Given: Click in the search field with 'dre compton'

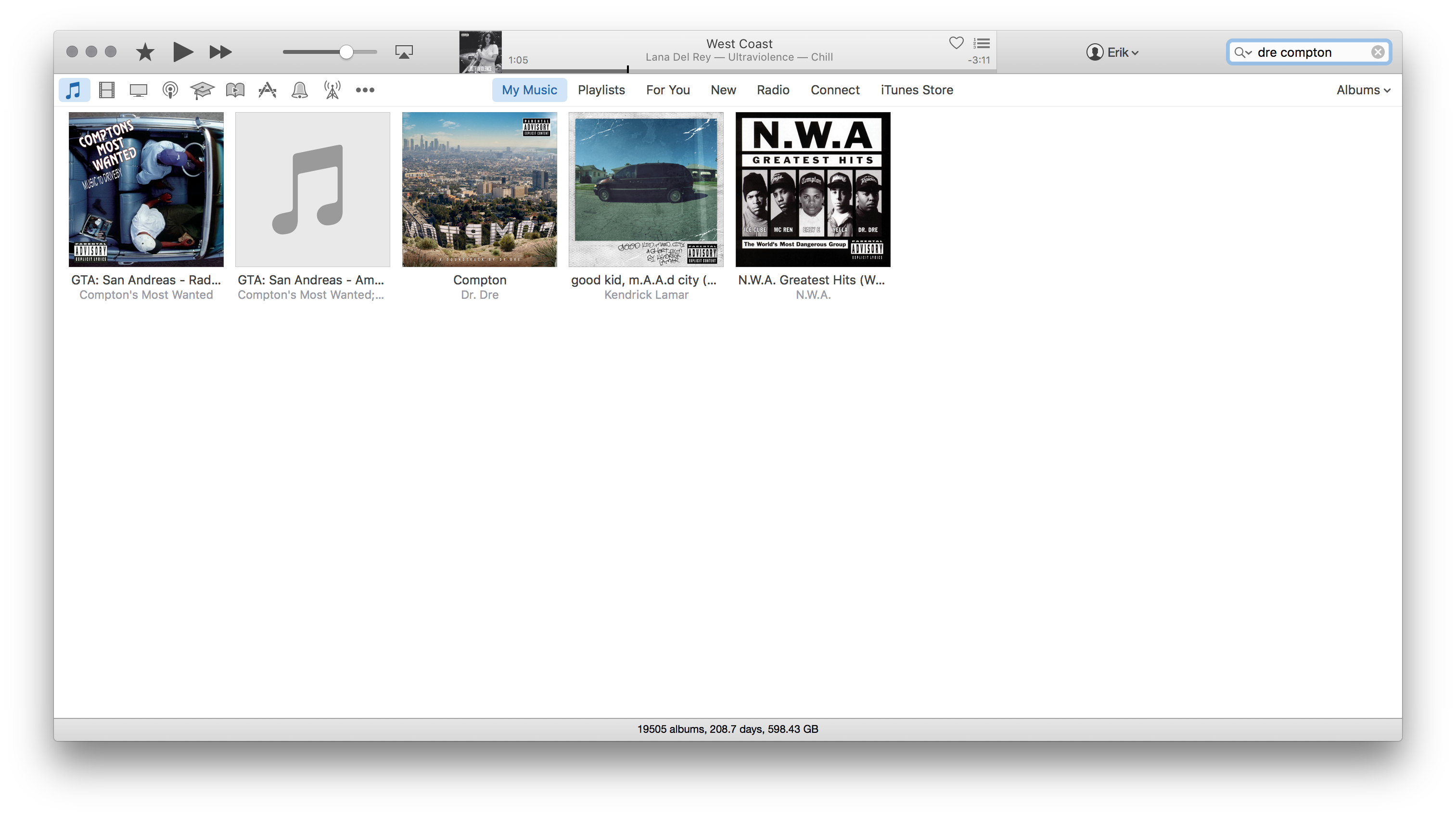Looking at the screenshot, I should click(1308, 52).
